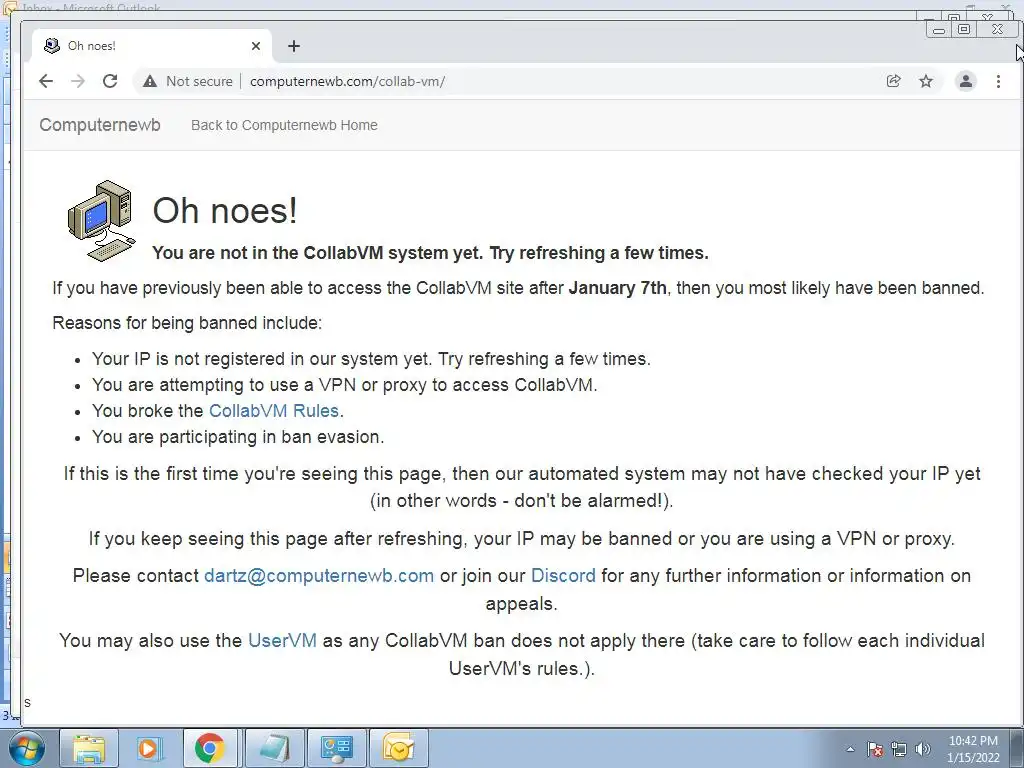Click 'You are participating in ban evasion.' line
This screenshot has width=1024, height=768.
pos(238,437)
